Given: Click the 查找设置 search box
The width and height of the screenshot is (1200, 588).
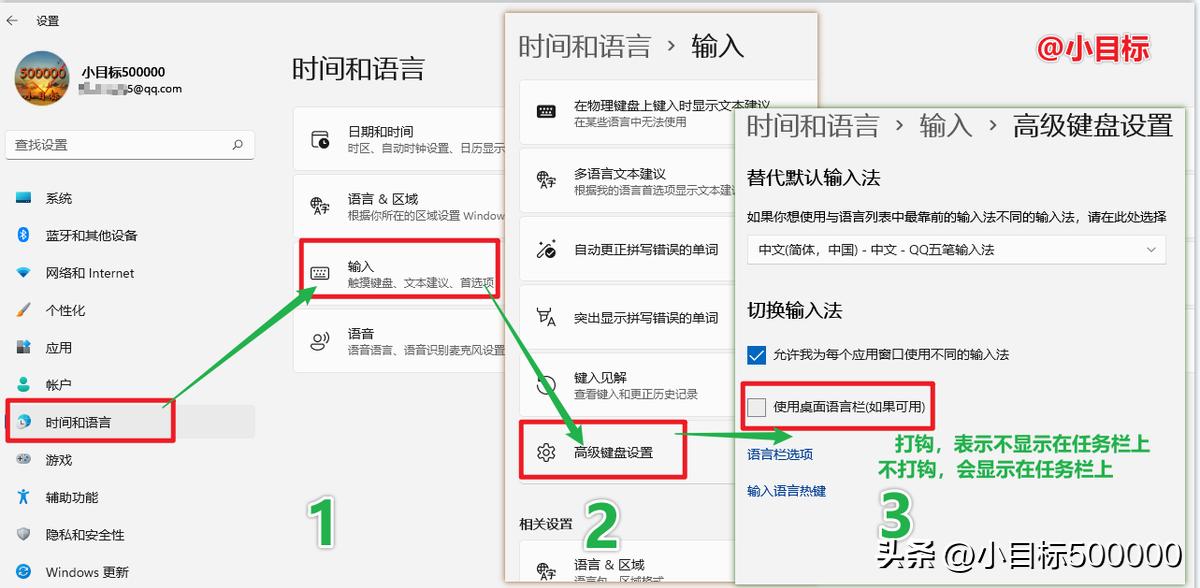Looking at the screenshot, I should 130,144.
